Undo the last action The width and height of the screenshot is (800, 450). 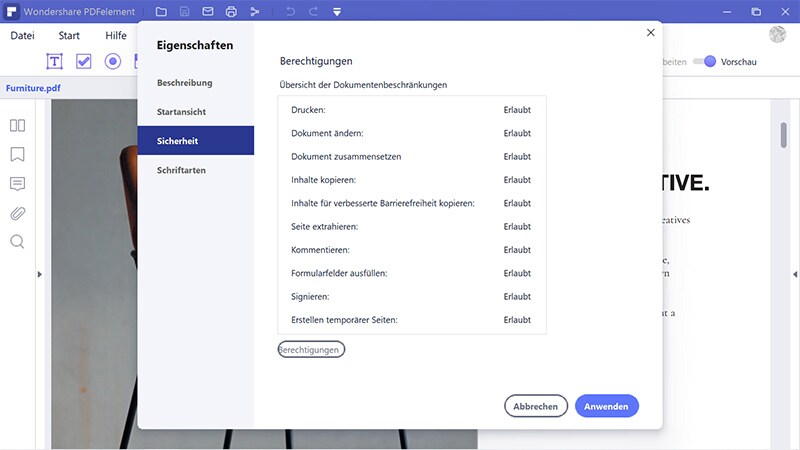pyautogui.click(x=290, y=11)
